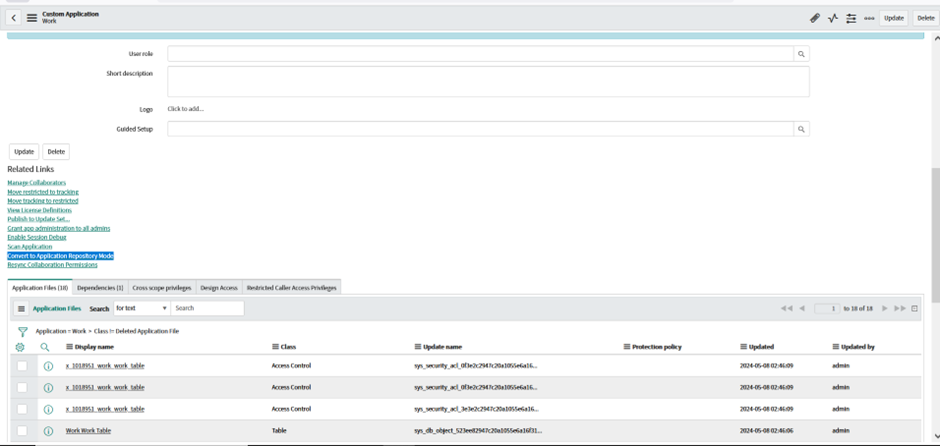The width and height of the screenshot is (940, 446).
Task: Open the 'for text' search field dropdown
Action: coord(141,308)
